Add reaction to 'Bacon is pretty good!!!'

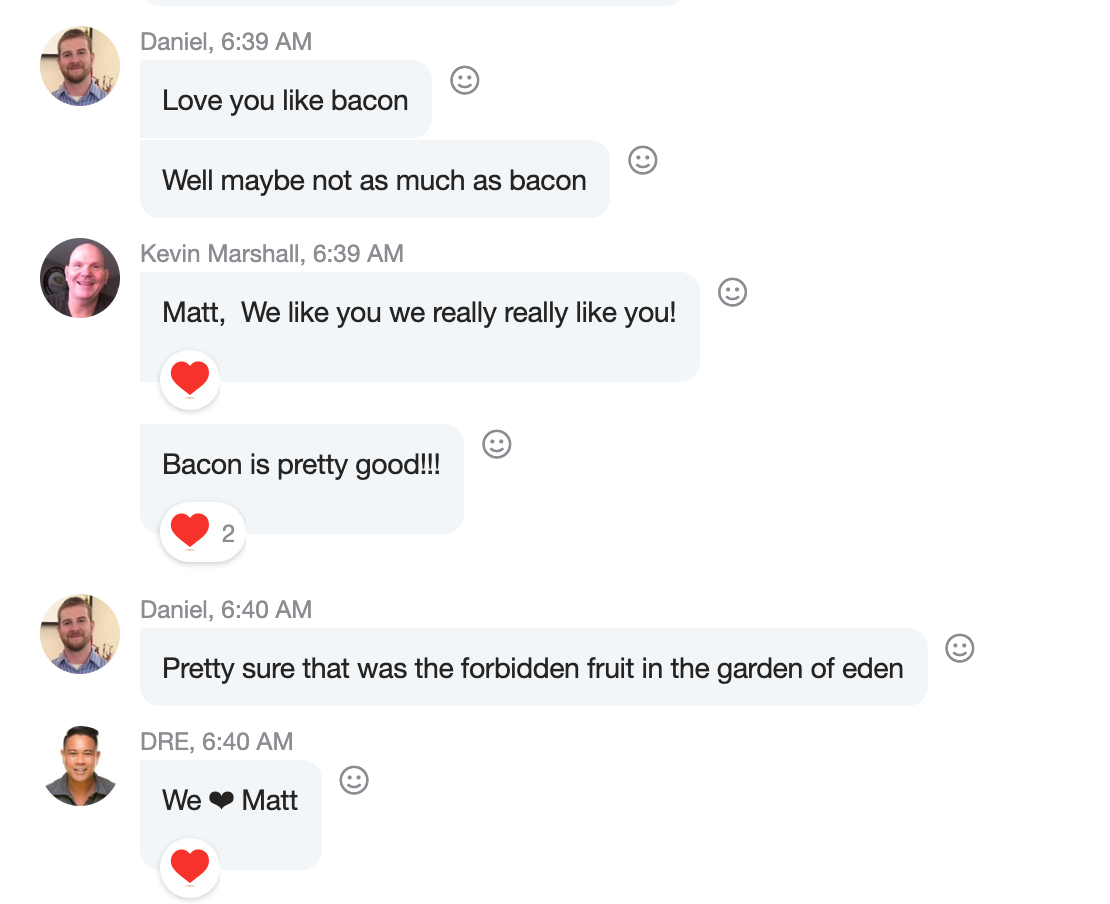pyautogui.click(x=497, y=444)
